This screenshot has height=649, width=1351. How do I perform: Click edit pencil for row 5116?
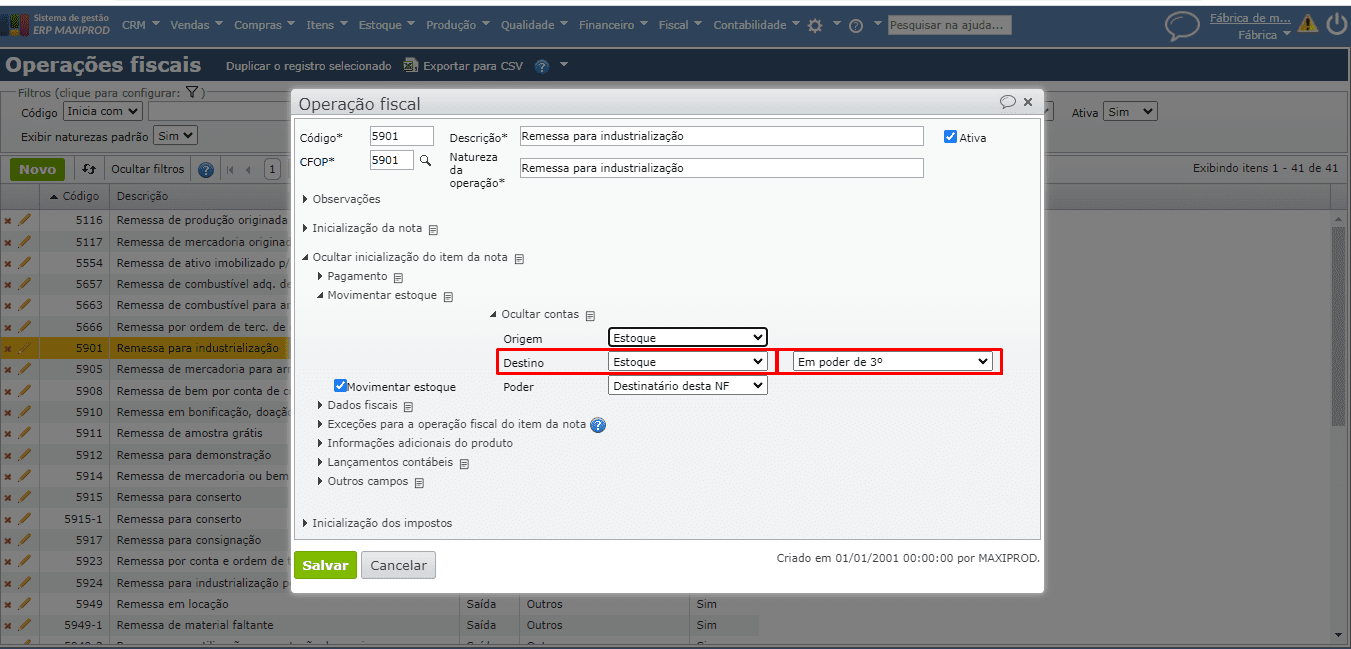tap(25, 219)
